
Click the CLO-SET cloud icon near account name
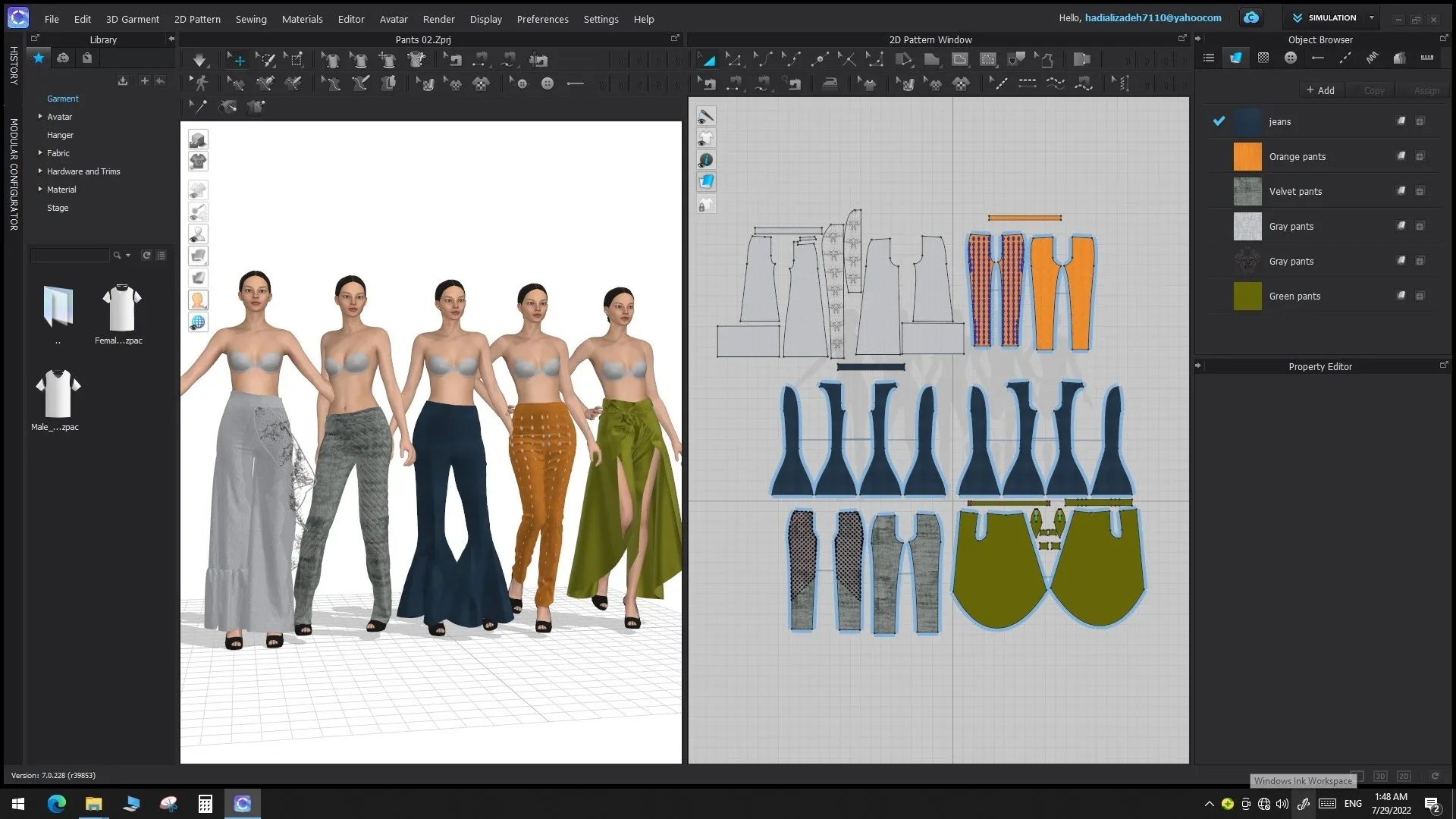pyautogui.click(x=1251, y=17)
